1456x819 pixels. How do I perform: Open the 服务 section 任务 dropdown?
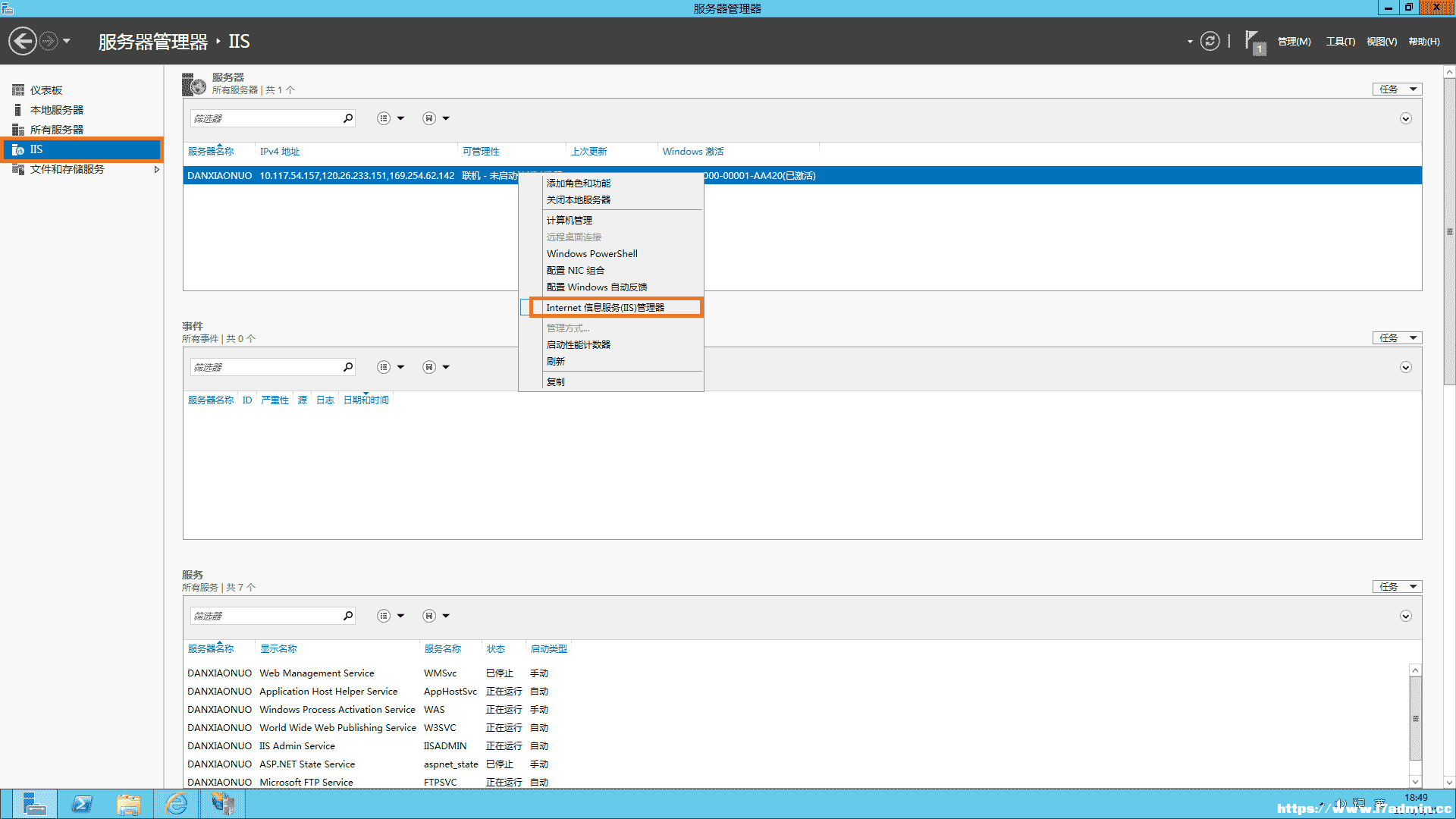[1397, 587]
